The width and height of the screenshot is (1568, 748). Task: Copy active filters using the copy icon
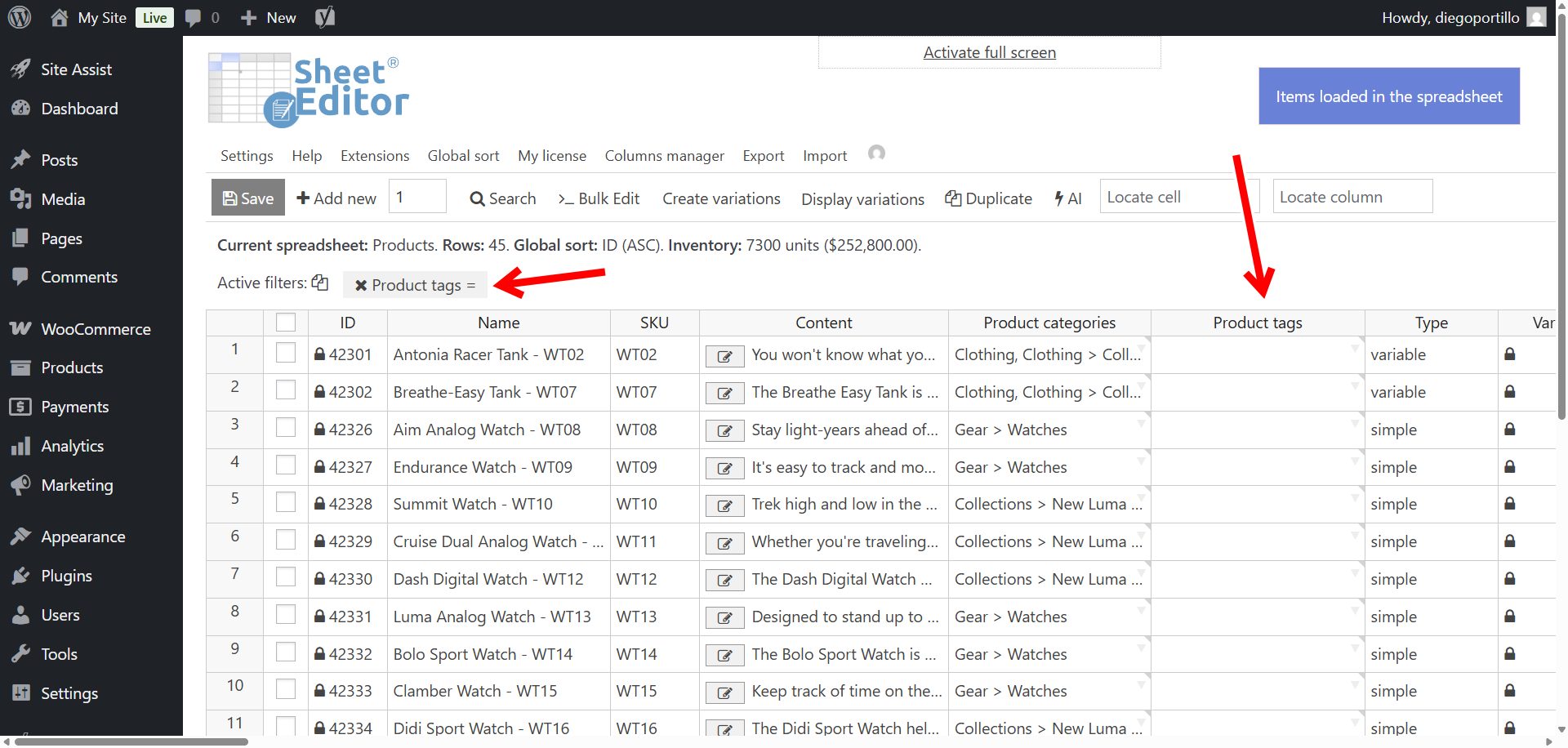point(320,283)
